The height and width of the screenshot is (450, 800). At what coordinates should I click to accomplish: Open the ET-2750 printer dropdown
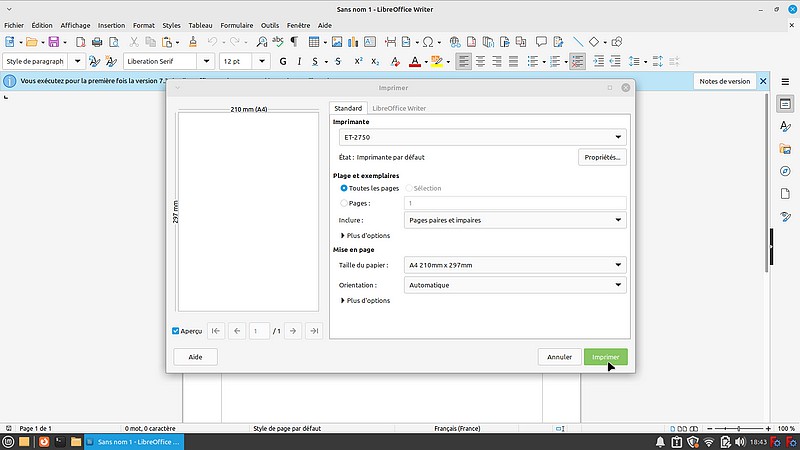click(483, 137)
